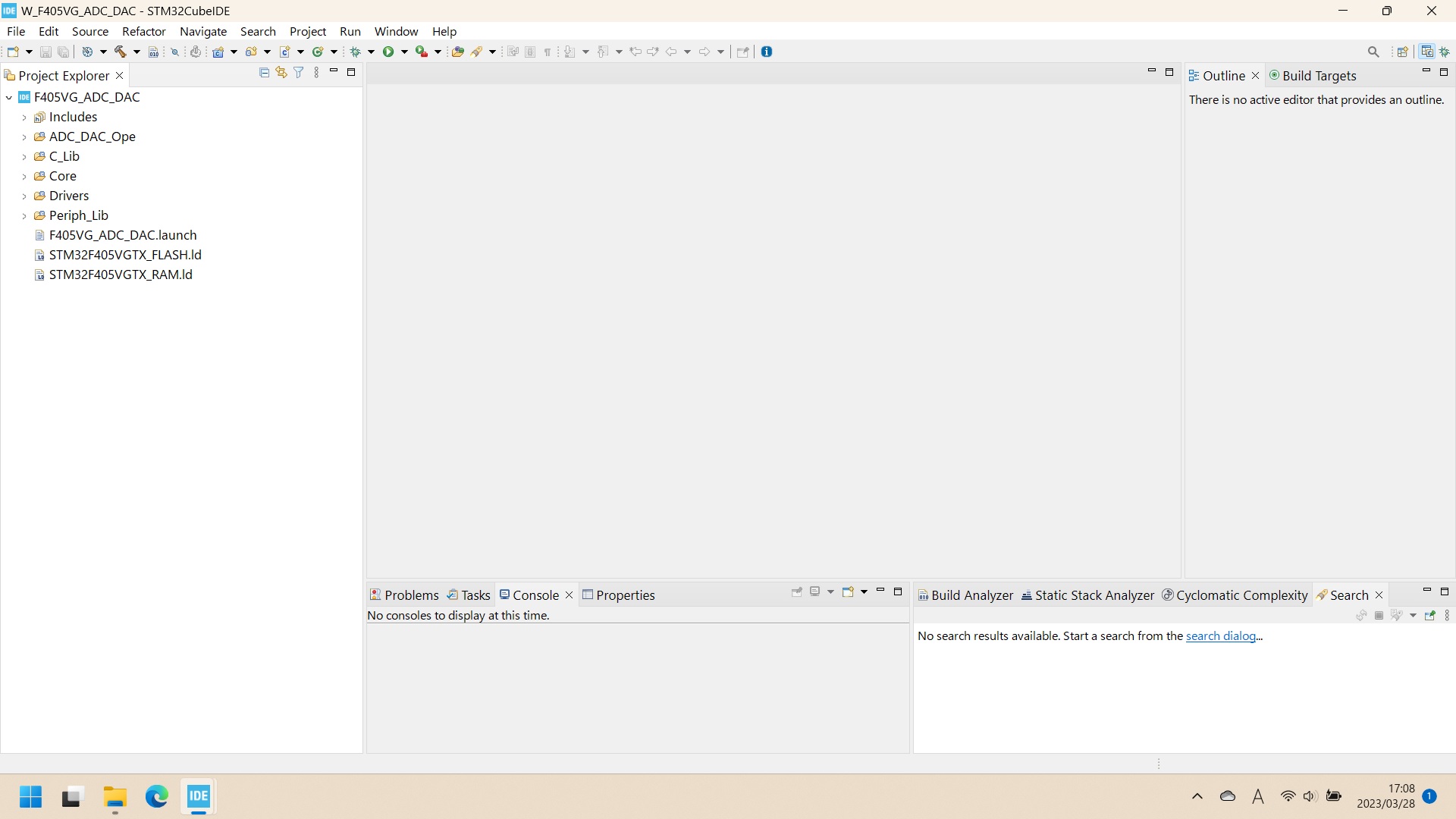Click the collapse all icon in Project Explorer

(264, 72)
